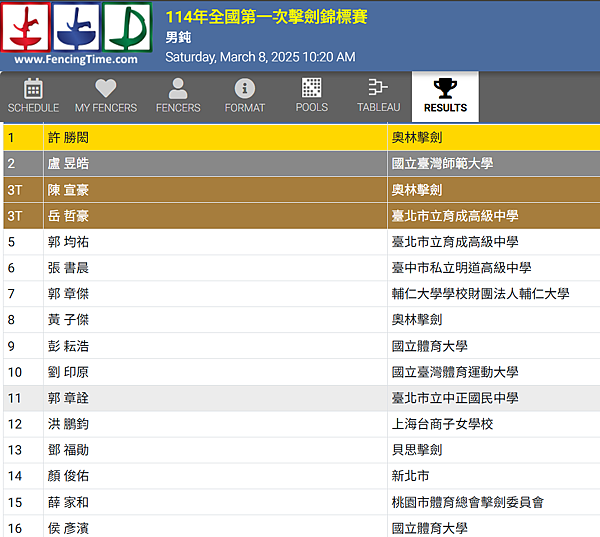The image size is (600, 537).
Task: Click tournament title 114年全國第一次擊劍錦標賽
Action: 266,17
